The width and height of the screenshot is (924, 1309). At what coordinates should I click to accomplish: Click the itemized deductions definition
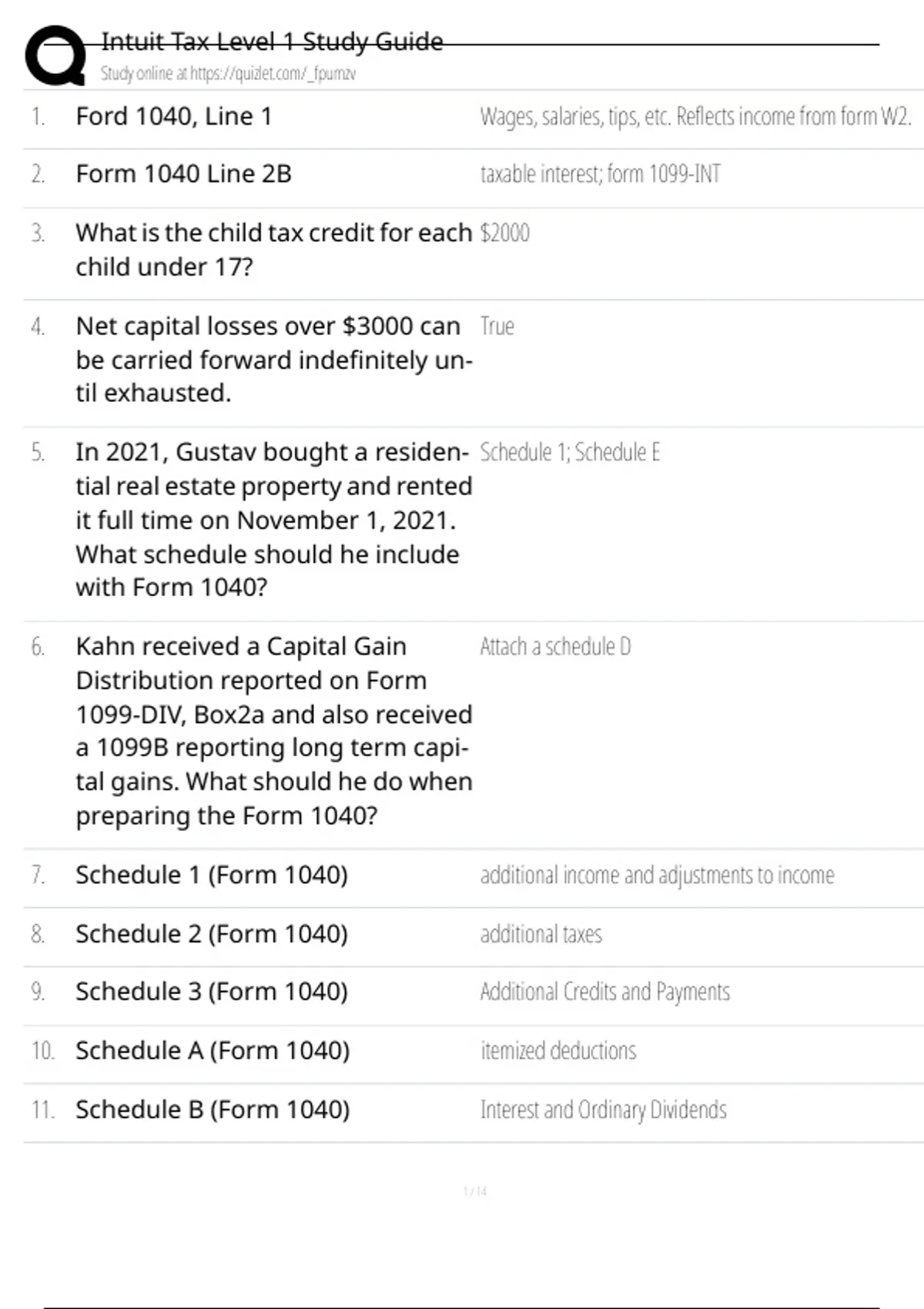tap(558, 1051)
